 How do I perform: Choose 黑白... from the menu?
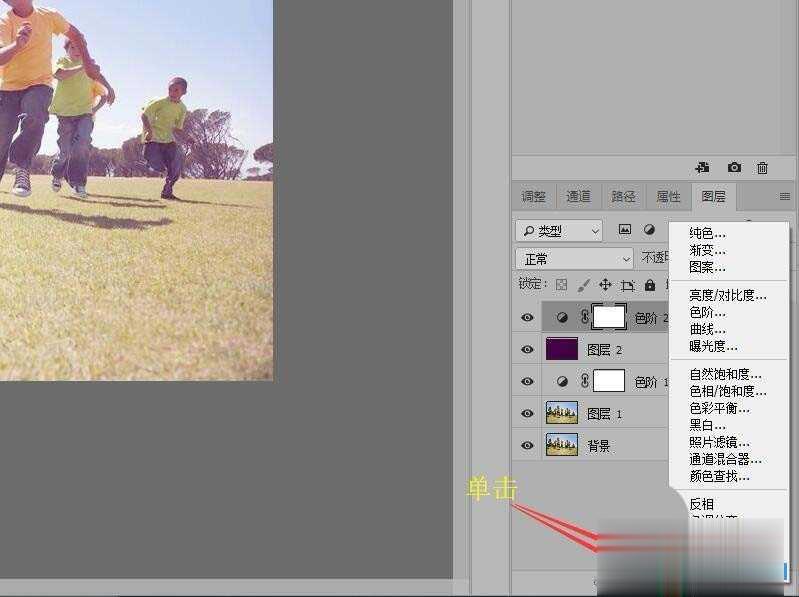coord(707,425)
